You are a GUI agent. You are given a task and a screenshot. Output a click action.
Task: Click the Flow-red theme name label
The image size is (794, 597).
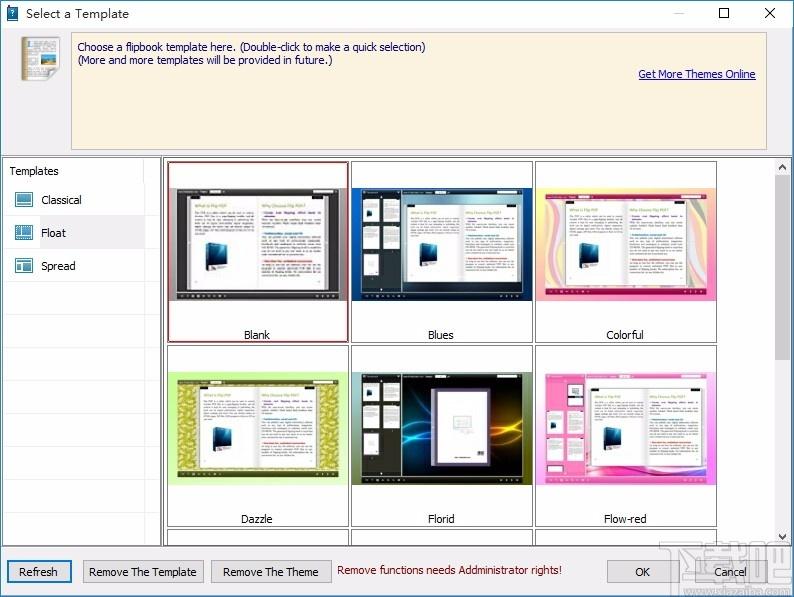point(625,519)
